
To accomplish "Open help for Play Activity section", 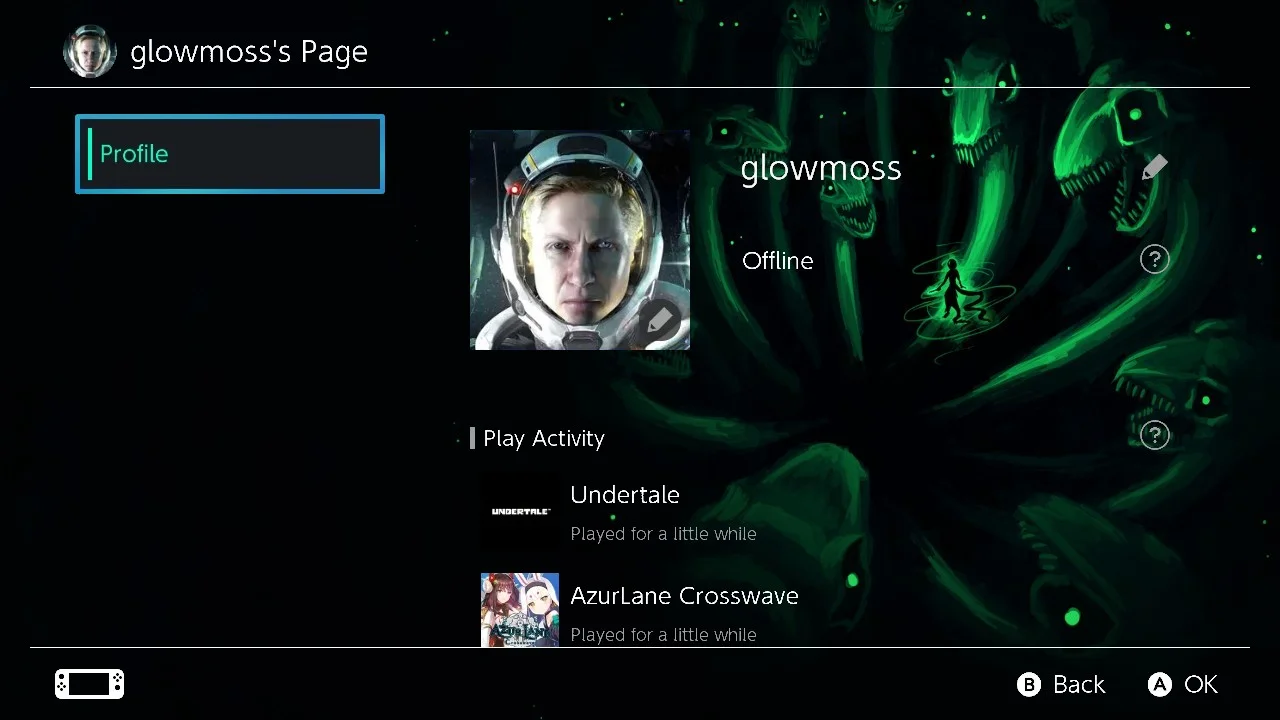I will pos(1154,435).
